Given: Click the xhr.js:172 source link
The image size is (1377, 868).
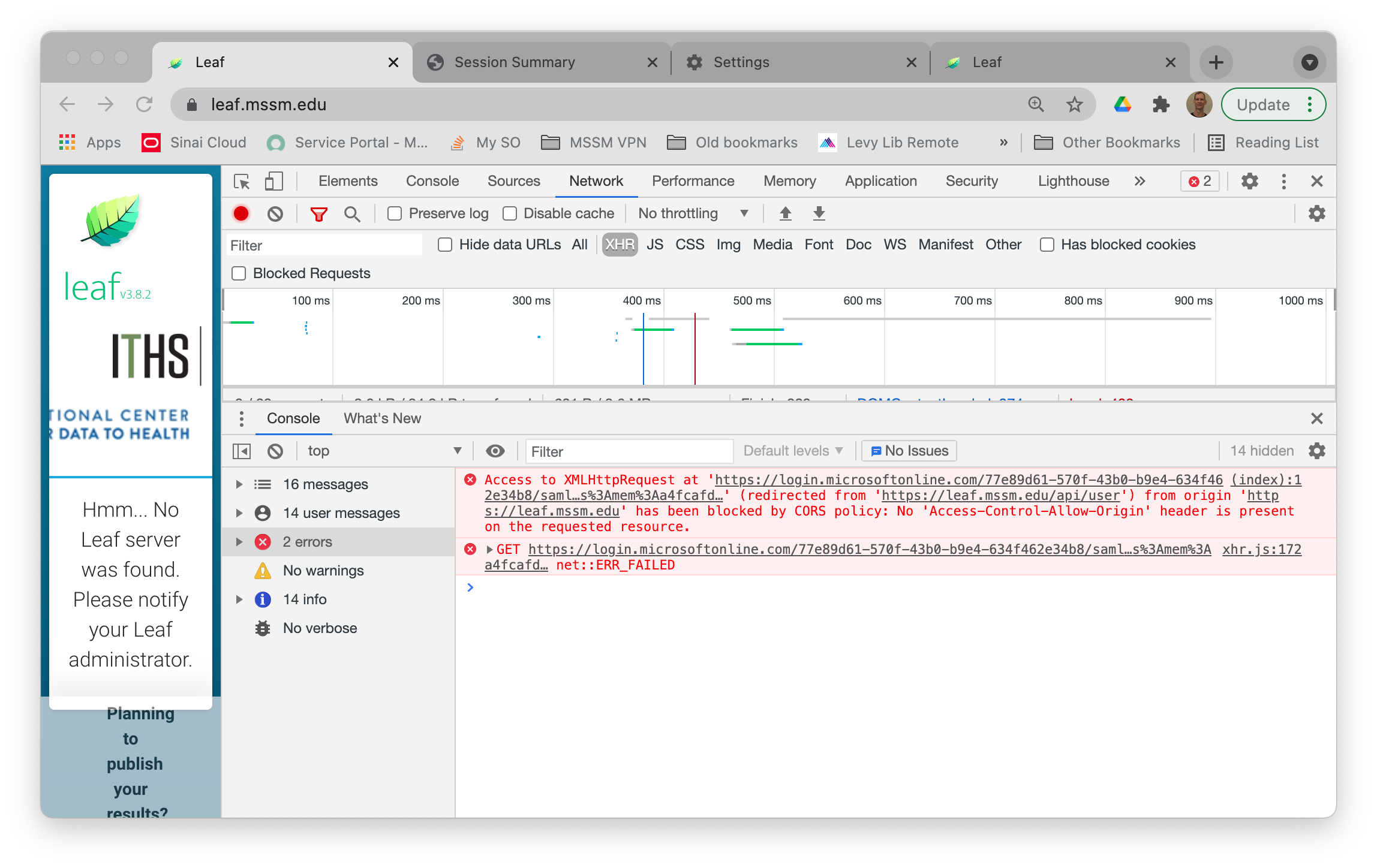Looking at the screenshot, I should (x=1261, y=549).
